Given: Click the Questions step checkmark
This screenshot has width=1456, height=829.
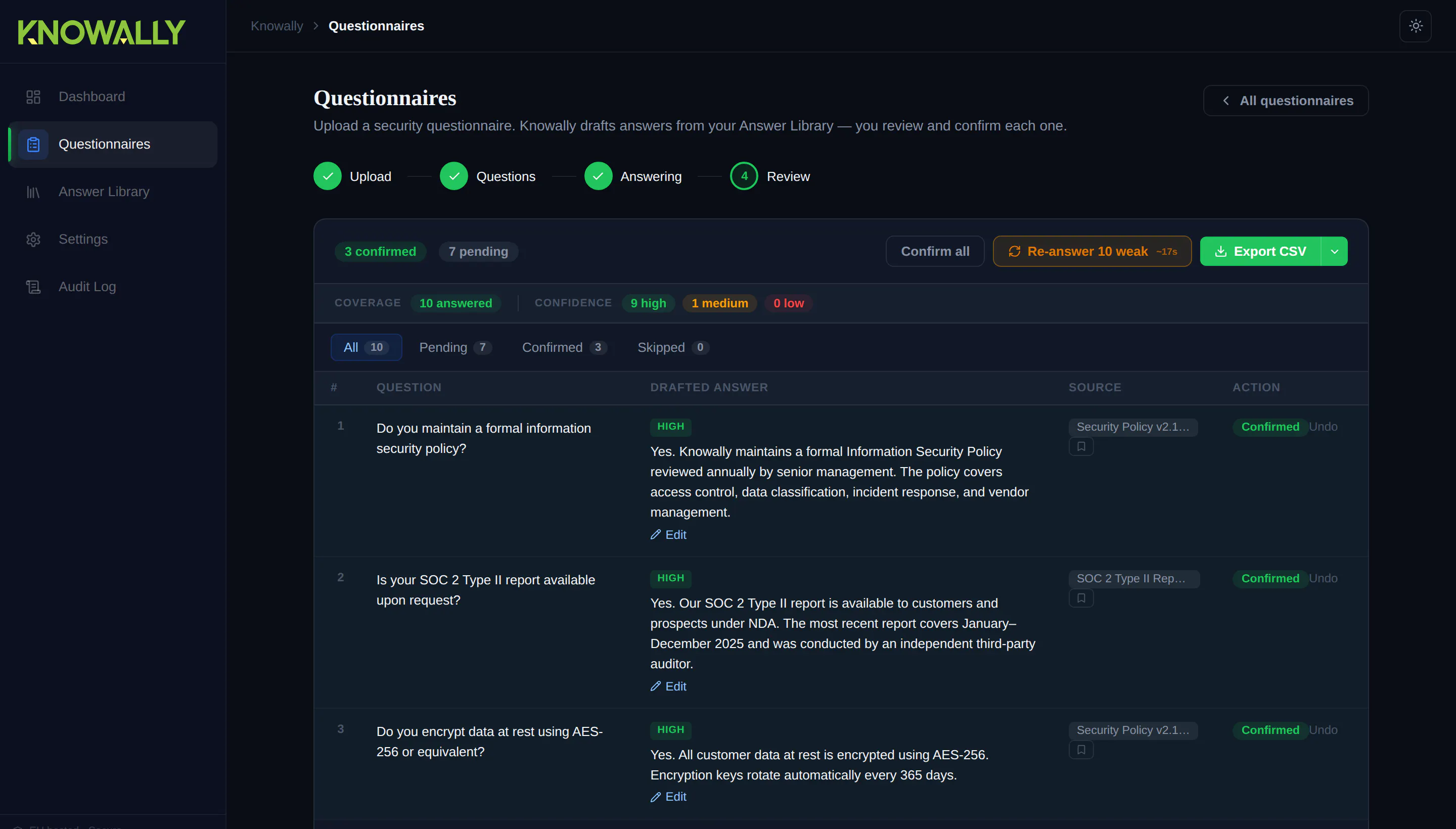Looking at the screenshot, I should tap(454, 176).
